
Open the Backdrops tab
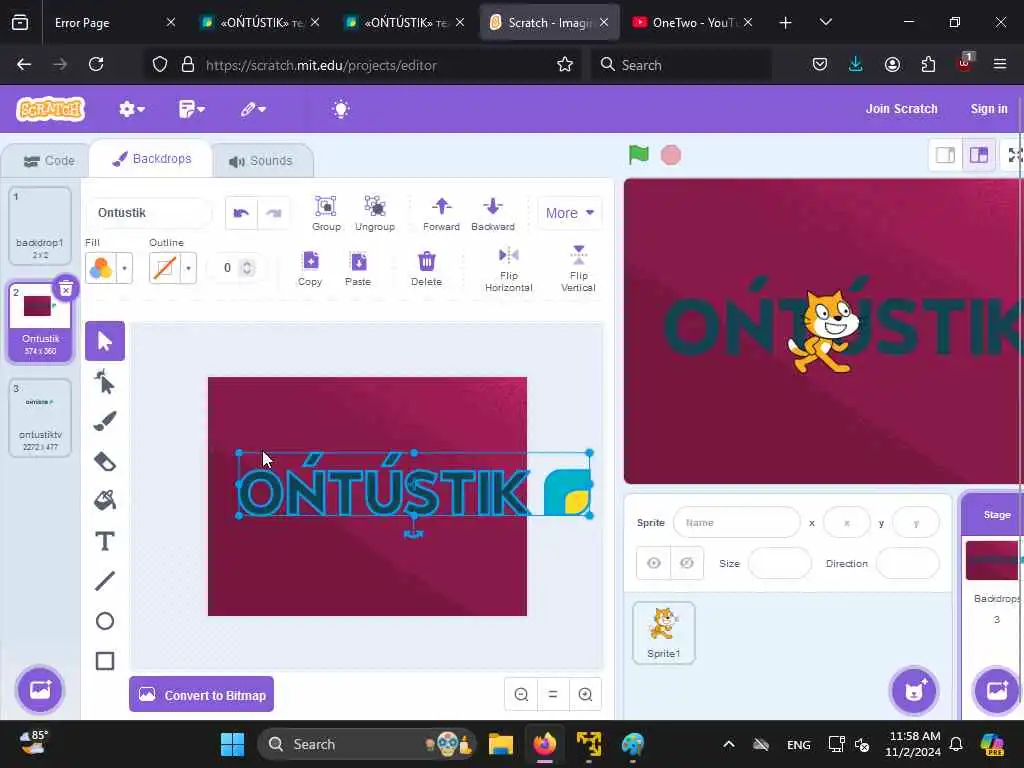152,159
